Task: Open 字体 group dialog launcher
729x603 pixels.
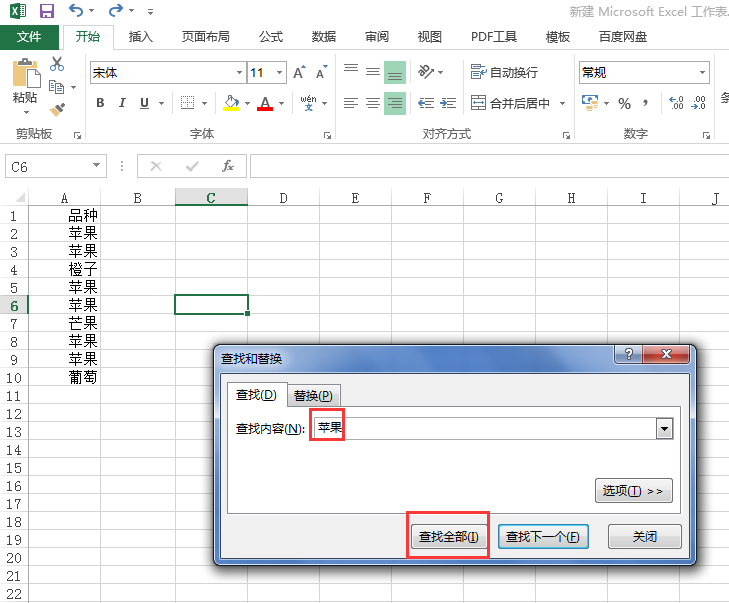Action: coord(327,135)
